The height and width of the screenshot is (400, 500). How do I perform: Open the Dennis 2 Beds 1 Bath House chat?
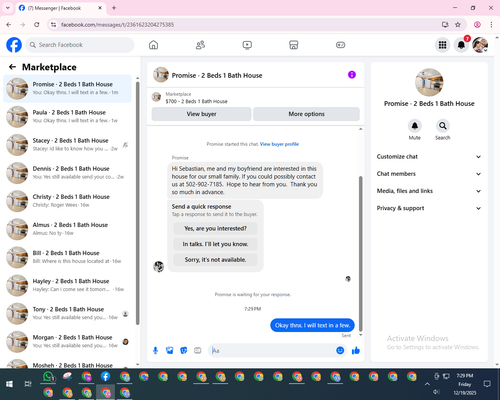pos(68,173)
